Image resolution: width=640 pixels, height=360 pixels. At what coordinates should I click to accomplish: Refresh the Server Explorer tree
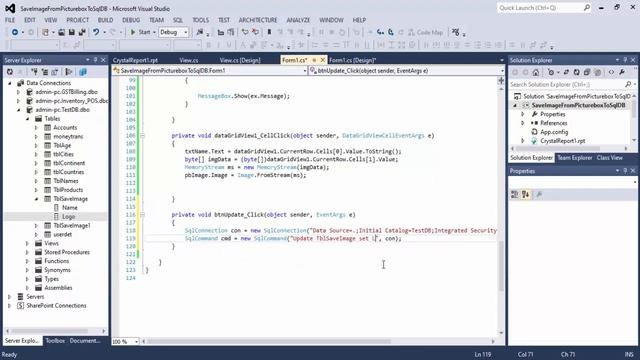10,72
